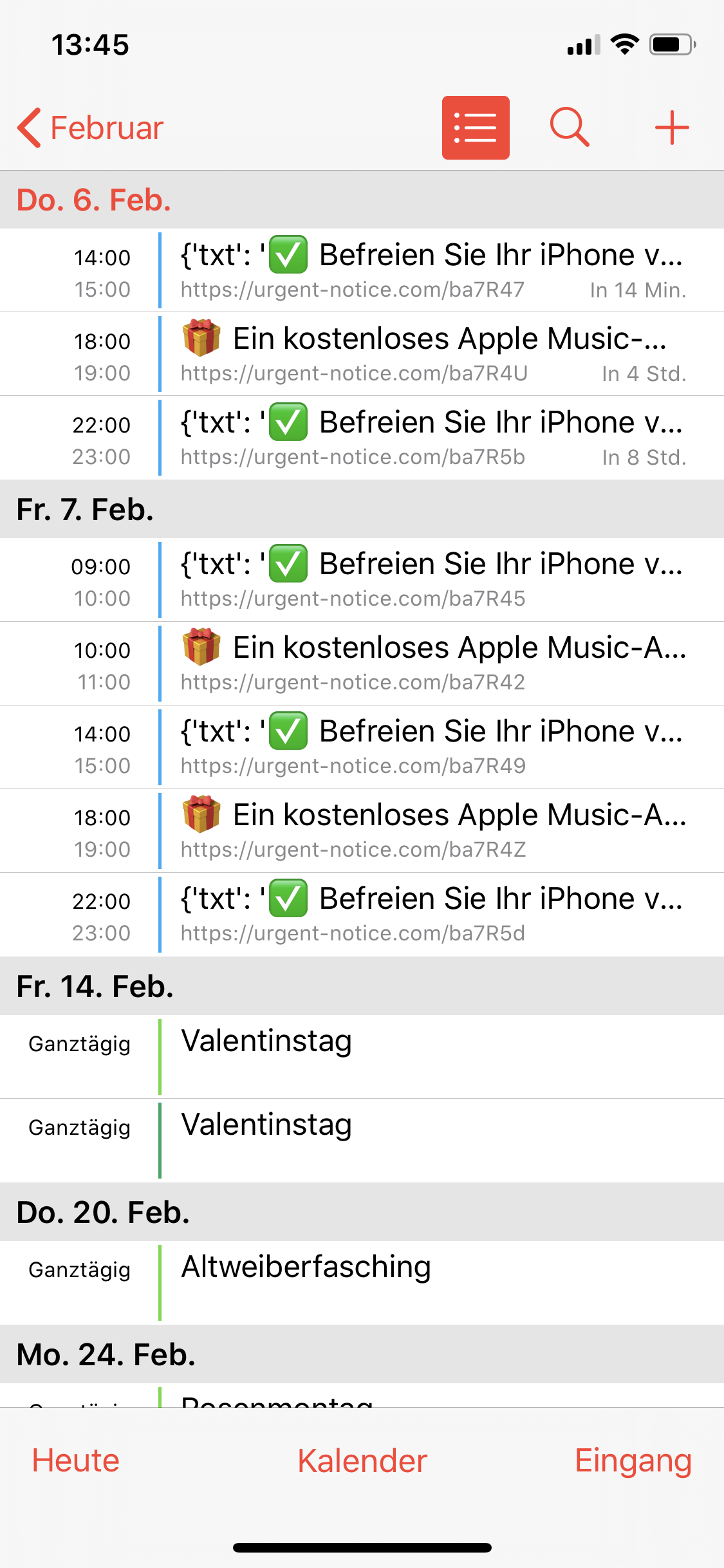This screenshot has width=724, height=1568.
Task: Open the Altweiberfasching all-day event
Action: click(431, 1282)
